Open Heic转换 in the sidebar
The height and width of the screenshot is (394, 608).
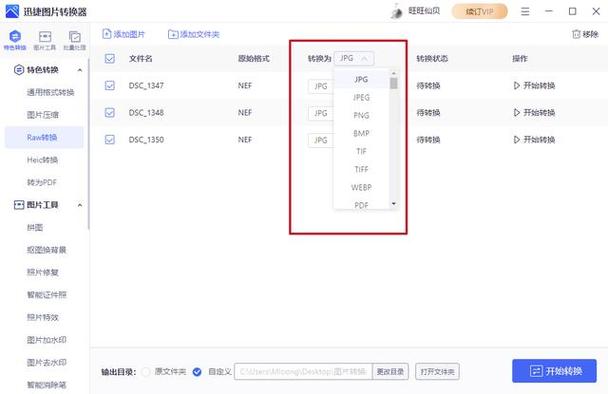click(x=42, y=160)
